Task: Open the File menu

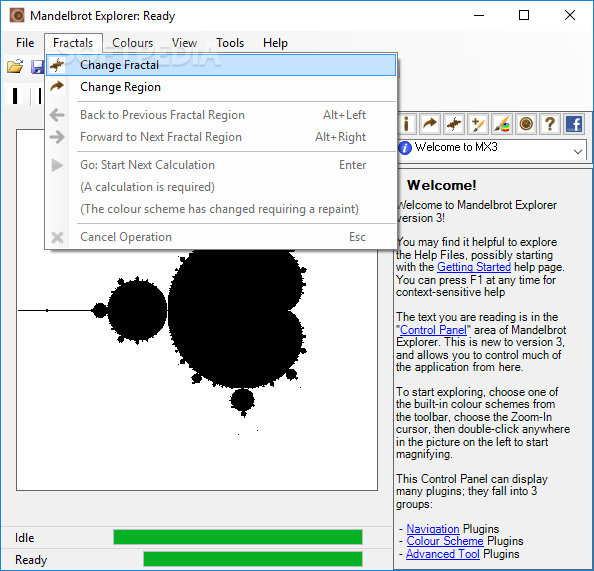Action: pos(25,43)
